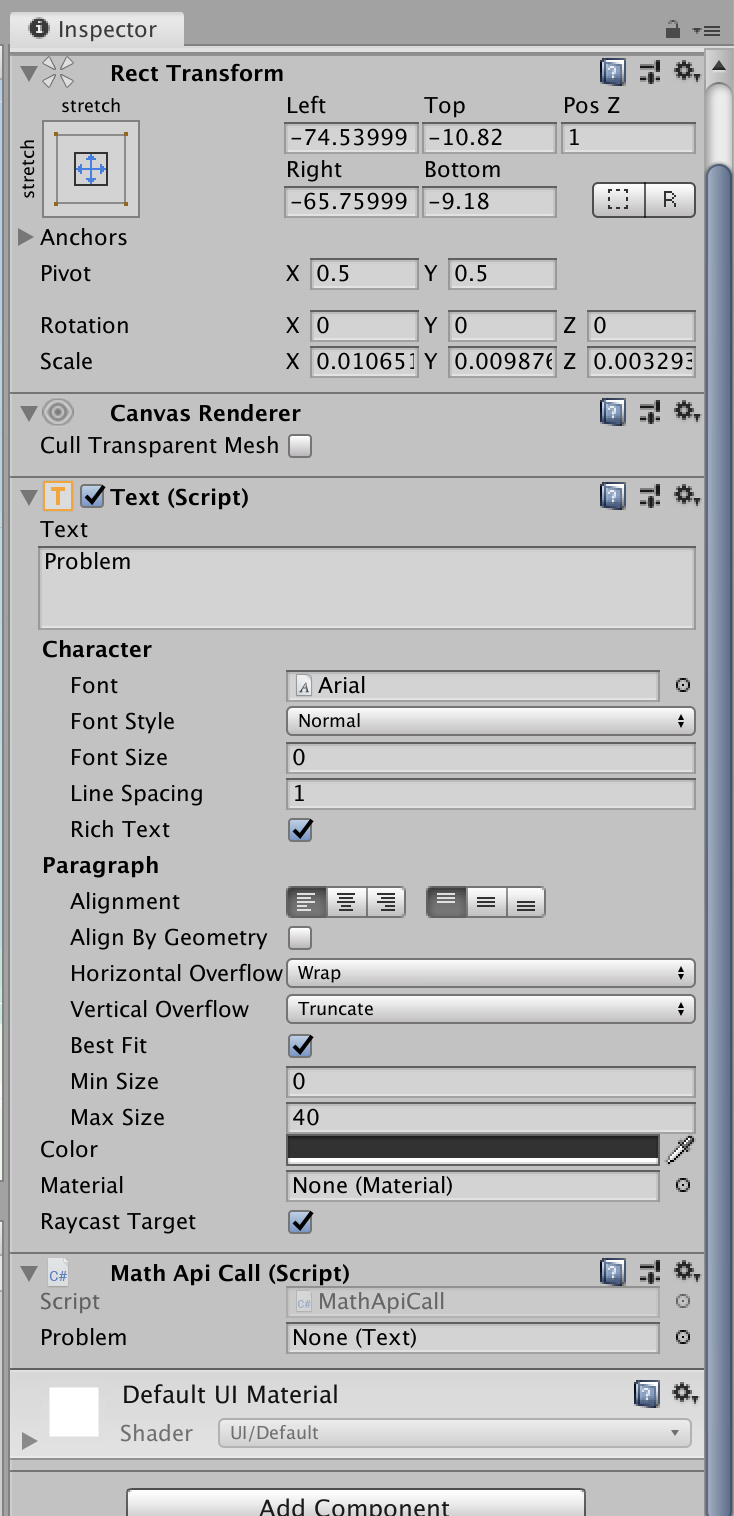Screen dimensions: 734x1516
Task: Expand the Anchors section
Action: (26, 237)
